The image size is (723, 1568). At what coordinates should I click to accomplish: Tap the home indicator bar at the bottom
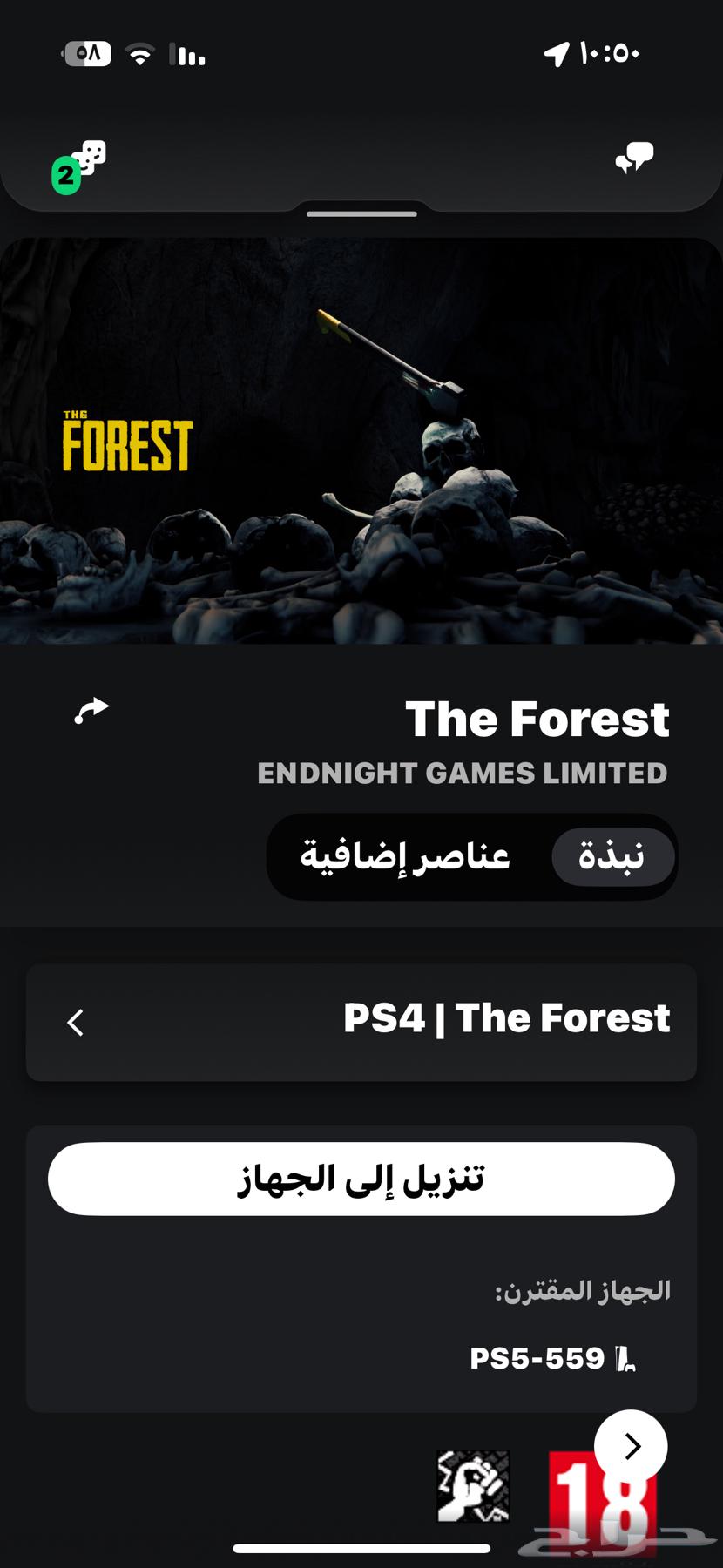361,1548
